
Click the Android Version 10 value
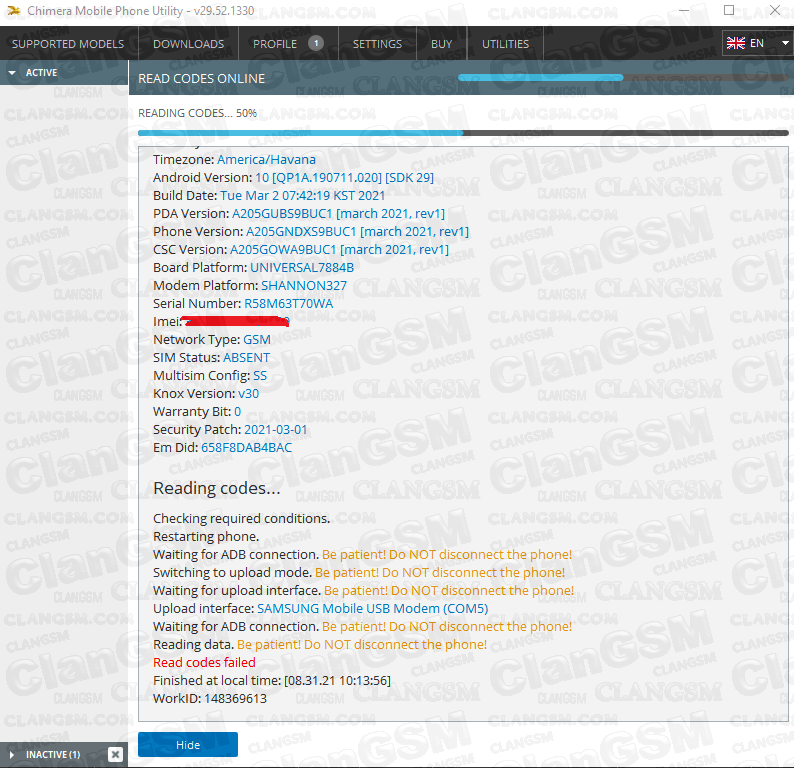coord(344,177)
